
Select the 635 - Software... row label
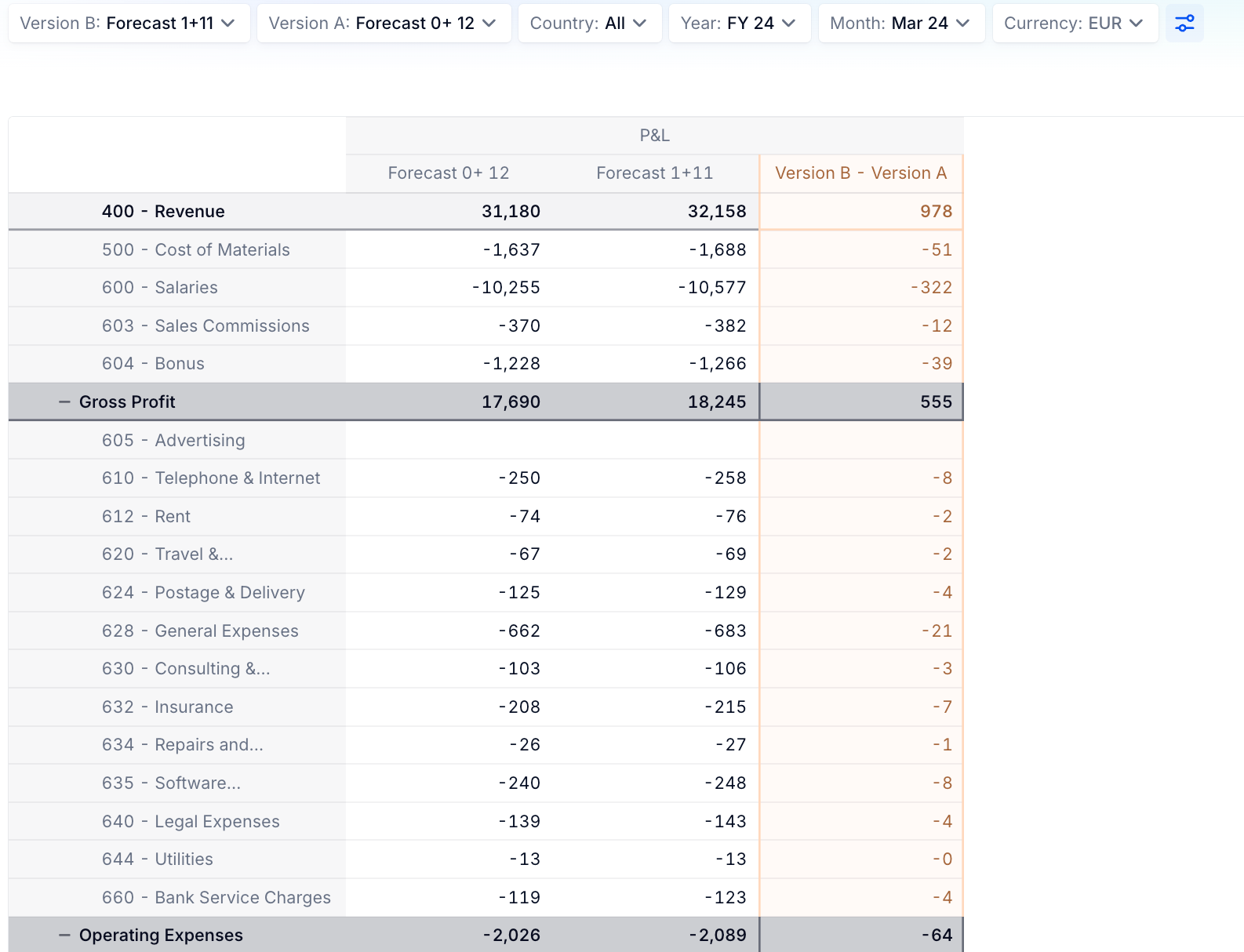click(x=171, y=783)
